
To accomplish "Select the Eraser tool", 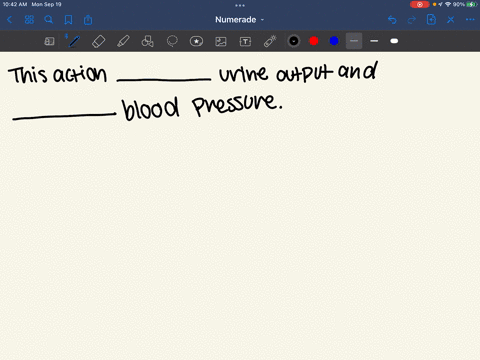I will coord(98,42).
